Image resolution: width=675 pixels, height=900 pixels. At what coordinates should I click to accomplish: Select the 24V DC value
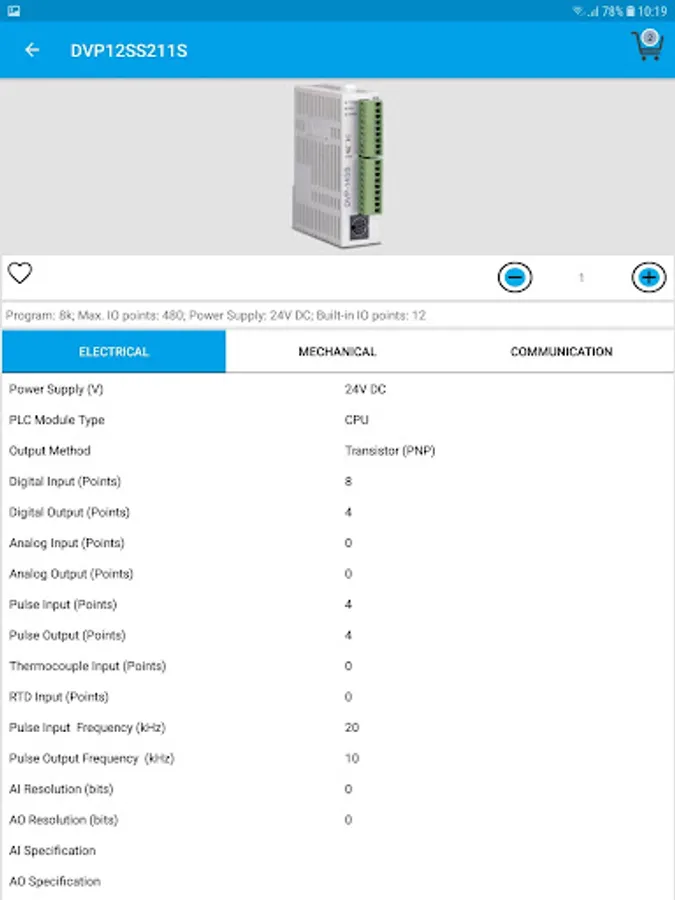coord(365,389)
